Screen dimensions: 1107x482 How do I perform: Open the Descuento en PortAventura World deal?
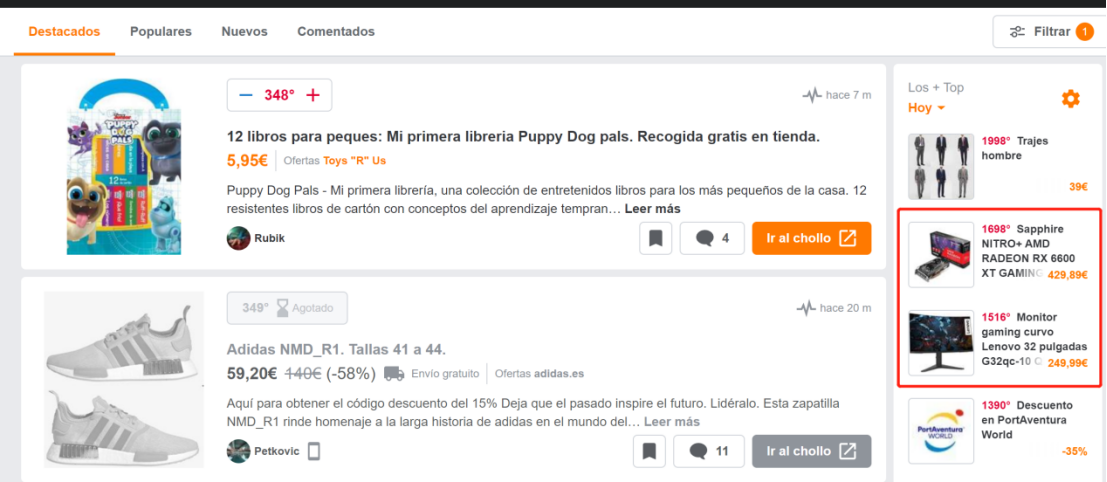(x=999, y=430)
